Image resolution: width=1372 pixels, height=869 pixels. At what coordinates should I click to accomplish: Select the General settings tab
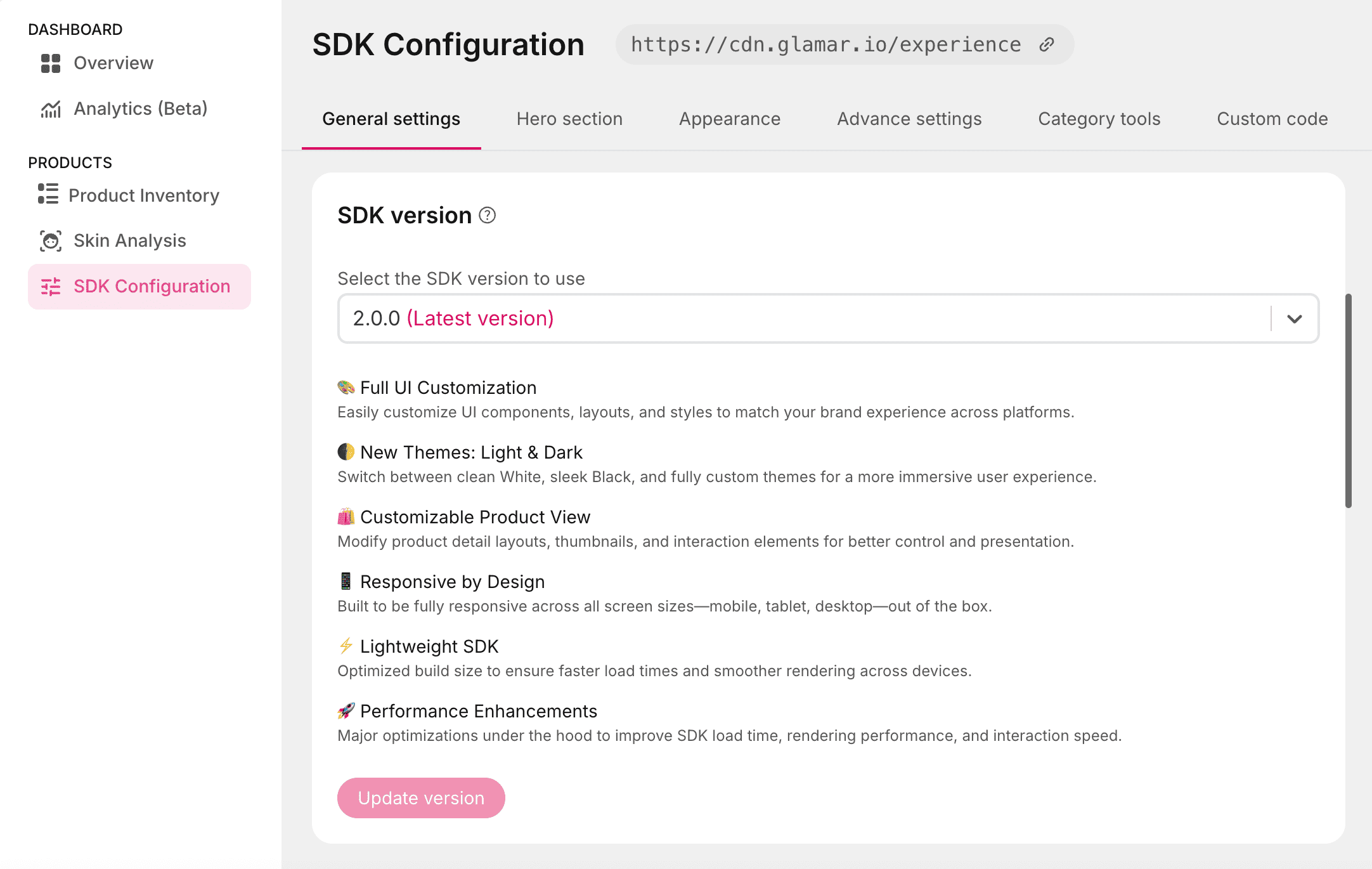pyautogui.click(x=391, y=119)
